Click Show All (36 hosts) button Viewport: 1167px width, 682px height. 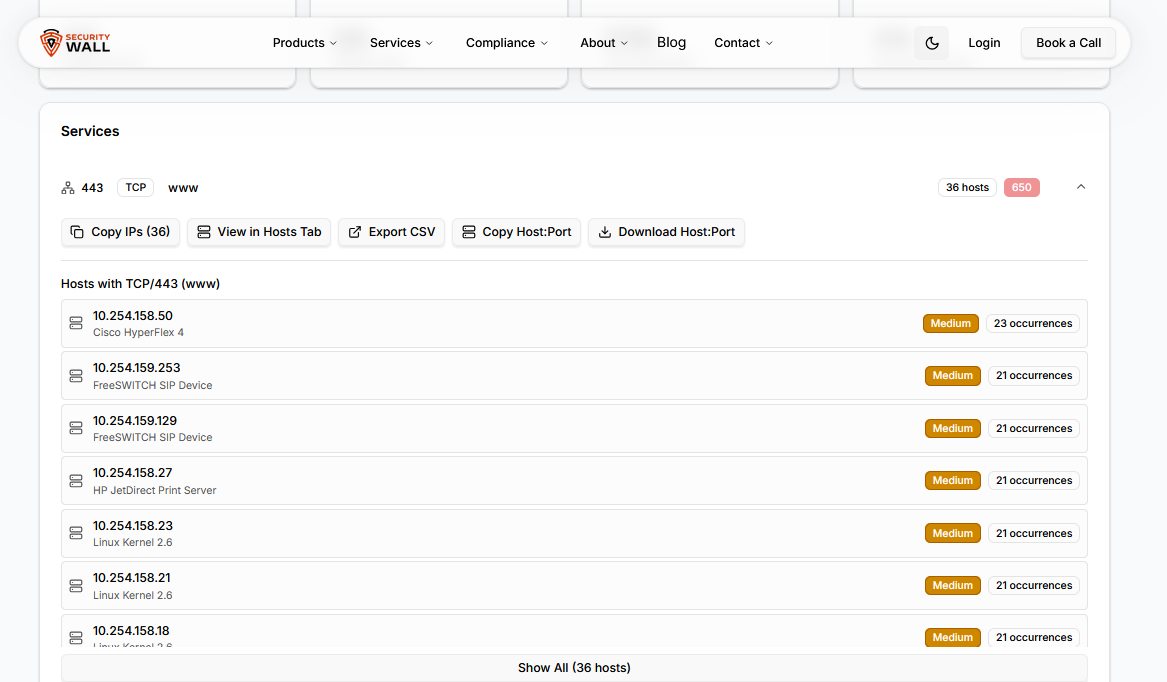tap(574, 667)
